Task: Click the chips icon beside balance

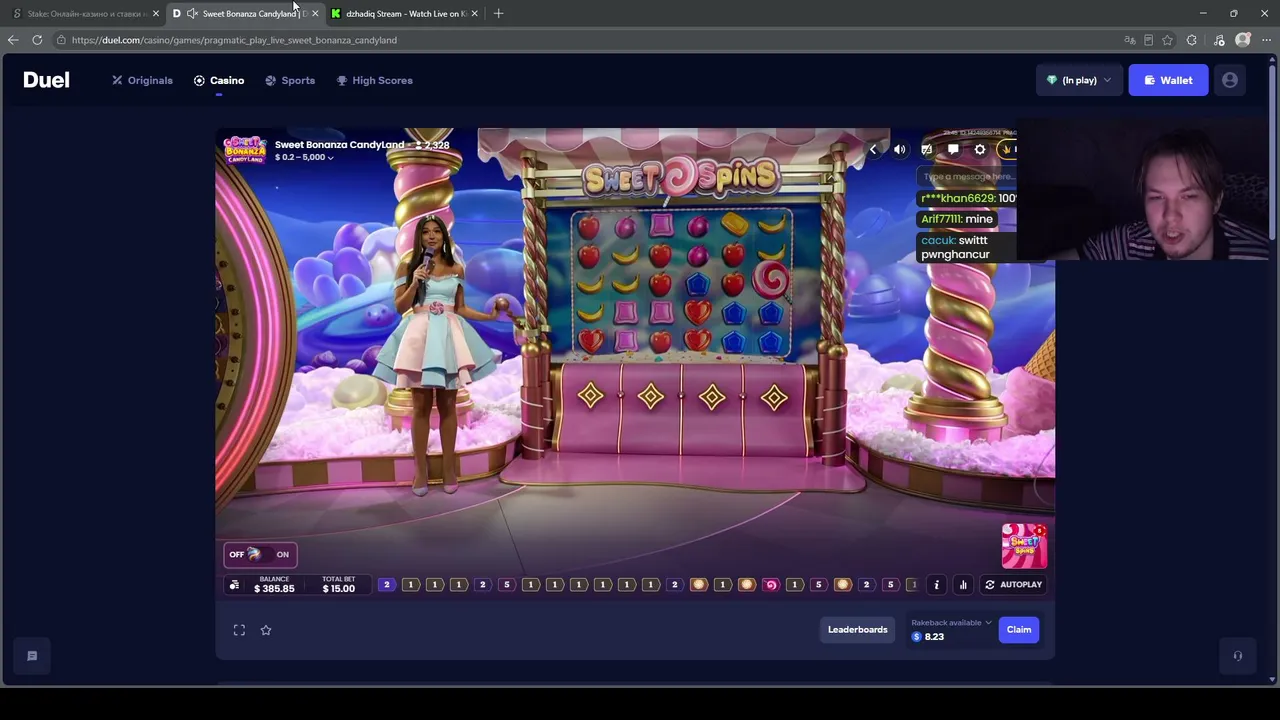Action: (234, 585)
